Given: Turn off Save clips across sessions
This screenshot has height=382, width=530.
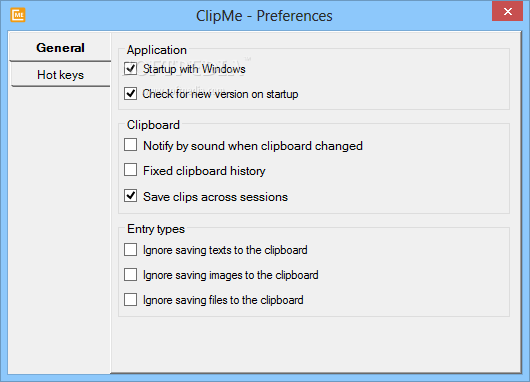Looking at the screenshot, I should click(130, 196).
